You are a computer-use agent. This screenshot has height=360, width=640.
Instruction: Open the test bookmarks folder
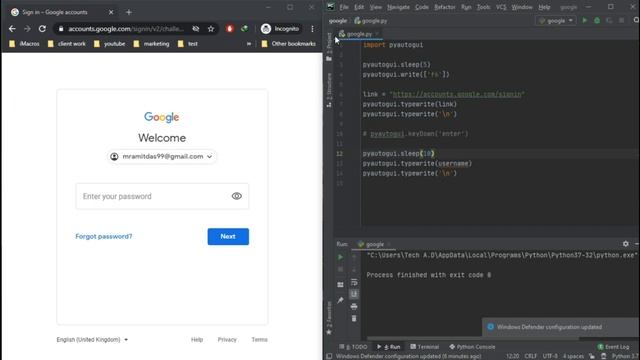(188, 44)
